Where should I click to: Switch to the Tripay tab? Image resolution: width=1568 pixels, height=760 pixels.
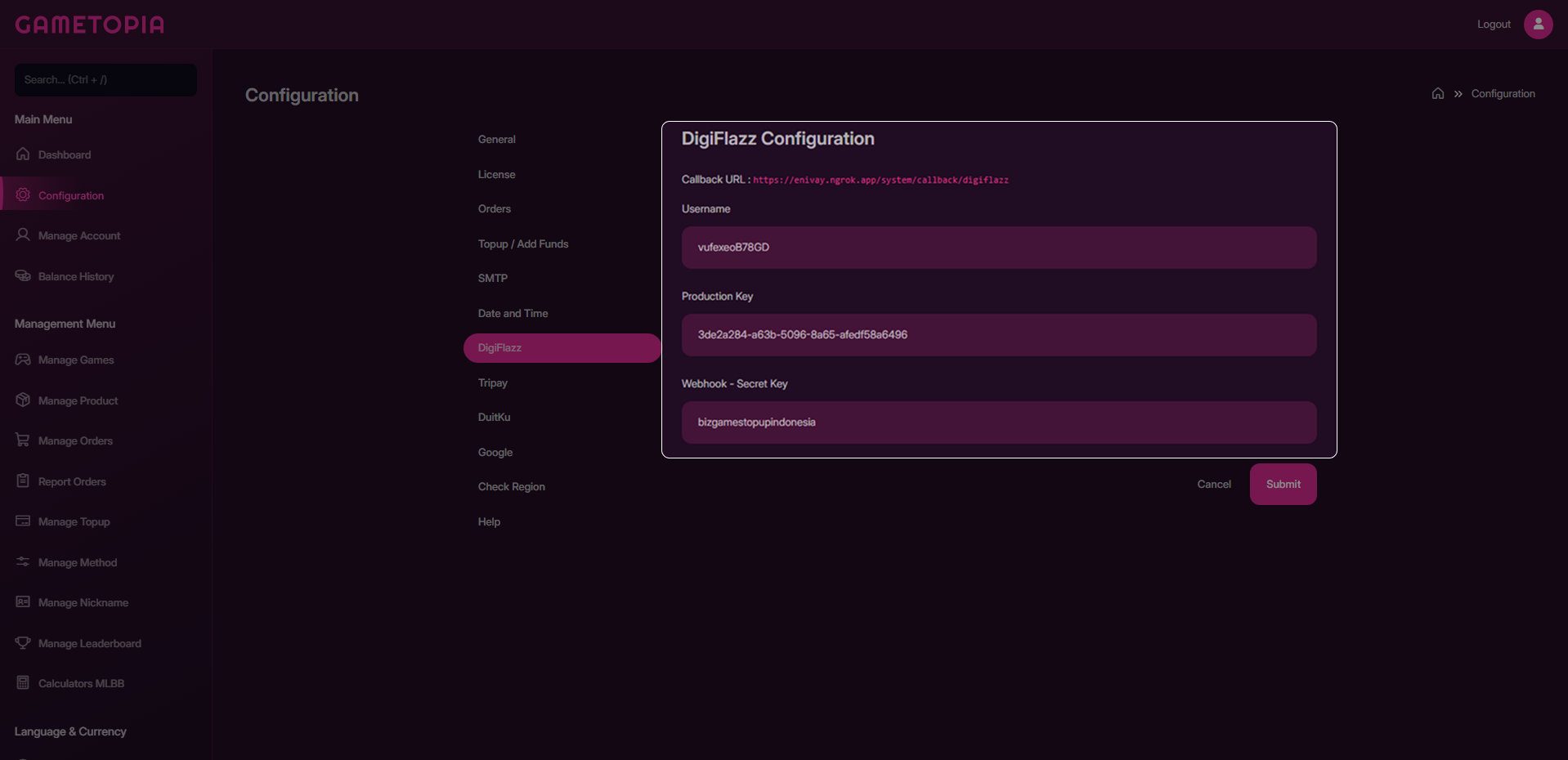[562, 383]
